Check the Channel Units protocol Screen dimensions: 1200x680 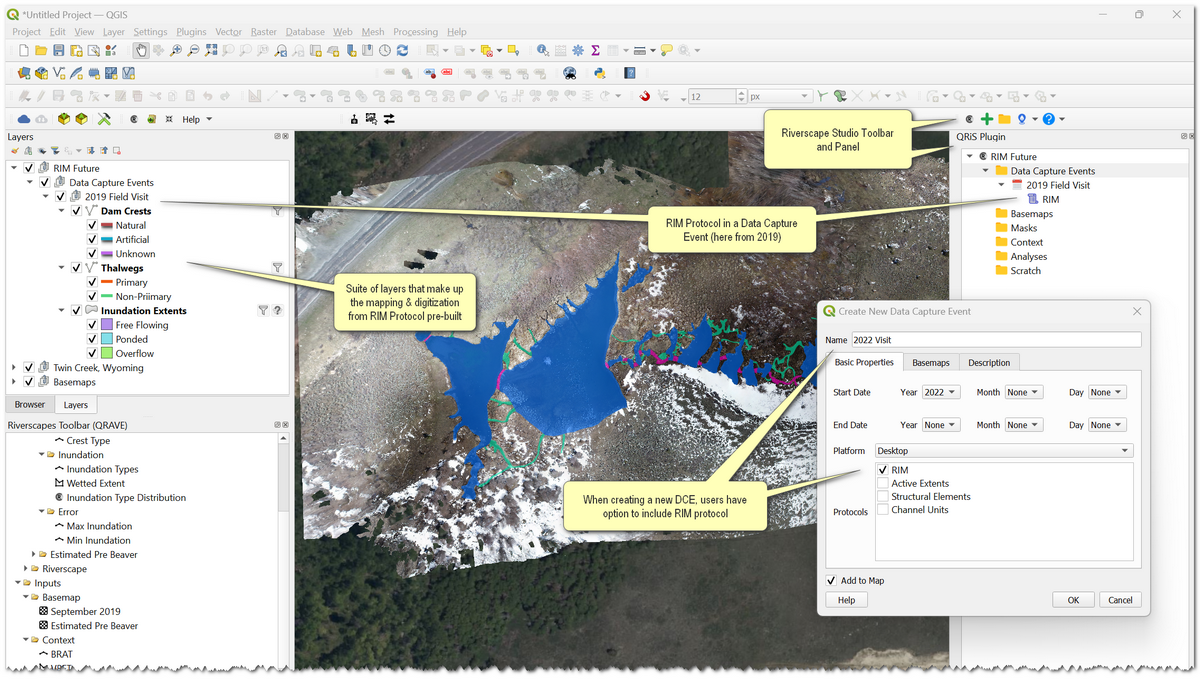(883, 509)
